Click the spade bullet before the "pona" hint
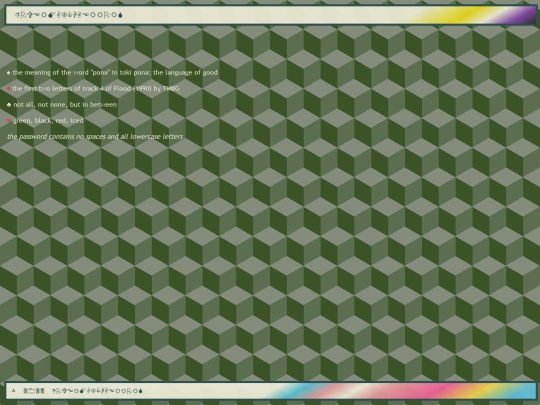Viewport: 540px width, 405px height. coord(9,73)
